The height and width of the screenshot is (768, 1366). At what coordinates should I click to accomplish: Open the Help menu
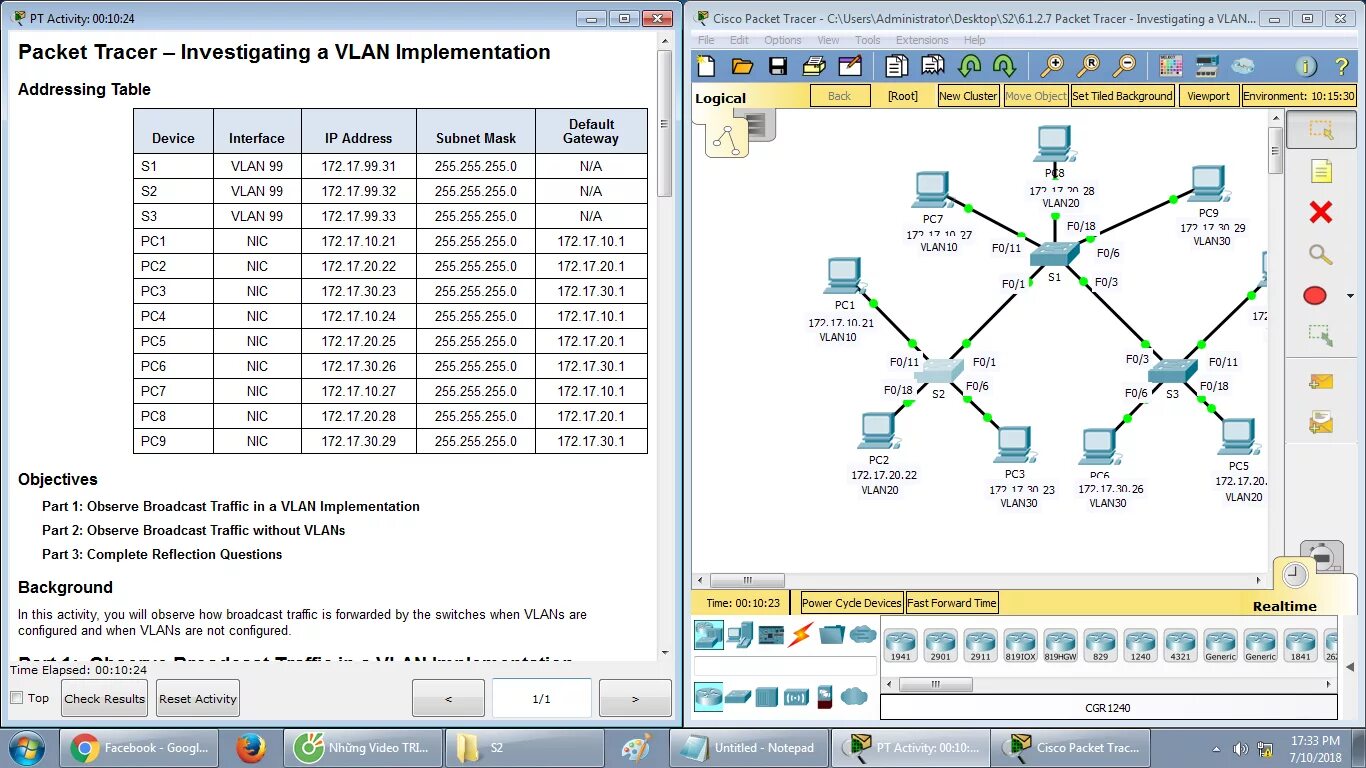975,40
